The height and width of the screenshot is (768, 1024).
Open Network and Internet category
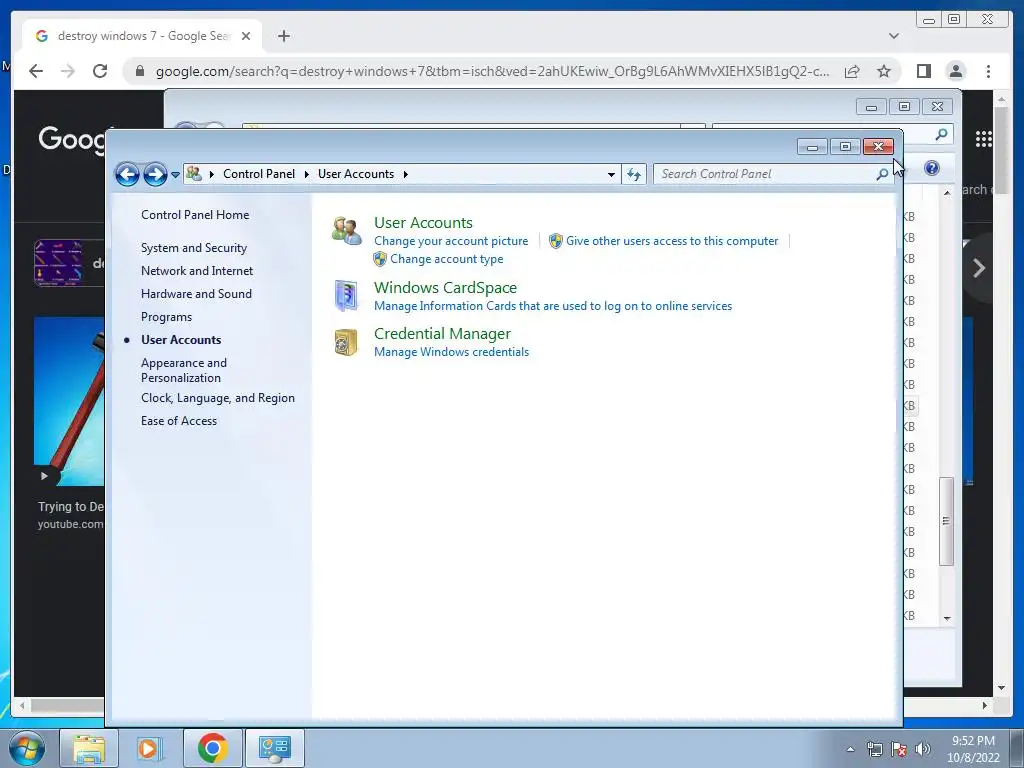(197, 270)
